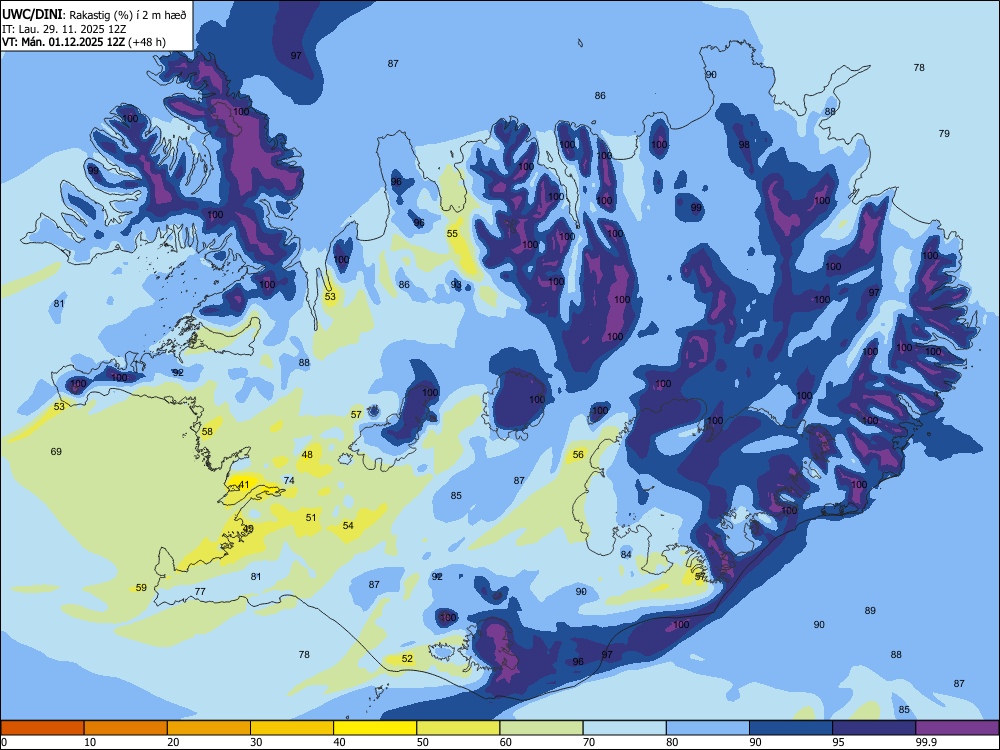Click the humidity value '69' over the sea
Image resolution: width=1000 pixels, height=750 pixels.
56,452
